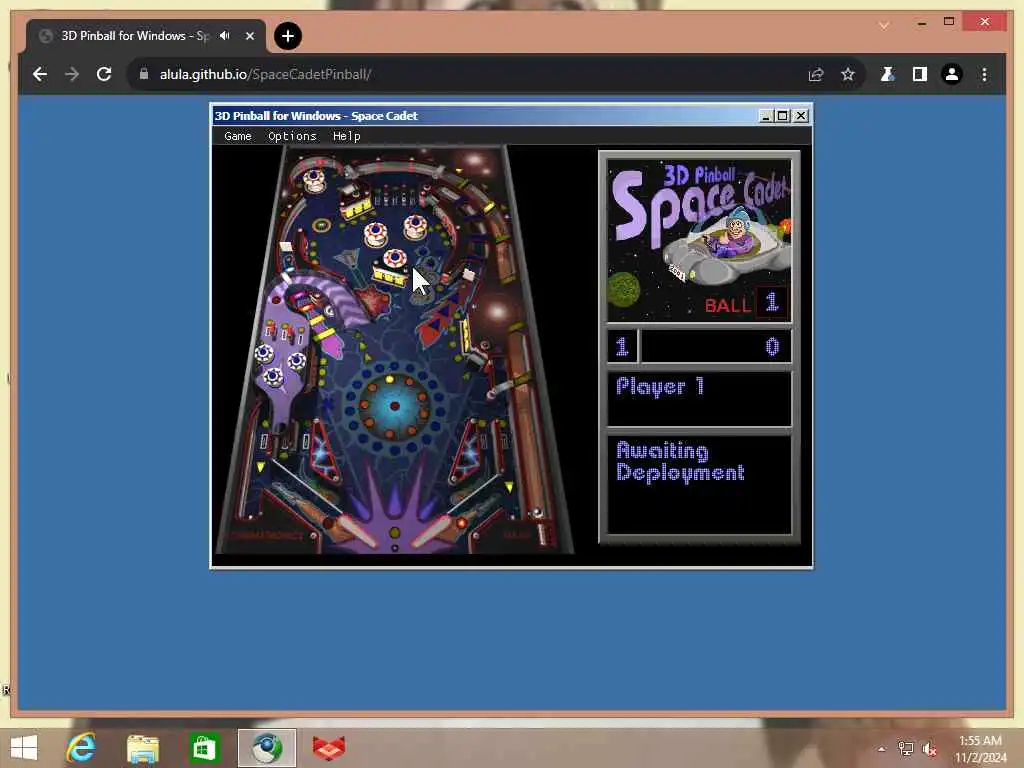The height and width of the screenshot is (768, 1024).
Task: Close the inner Space Cadet window
Action: [x=801, y=116]
